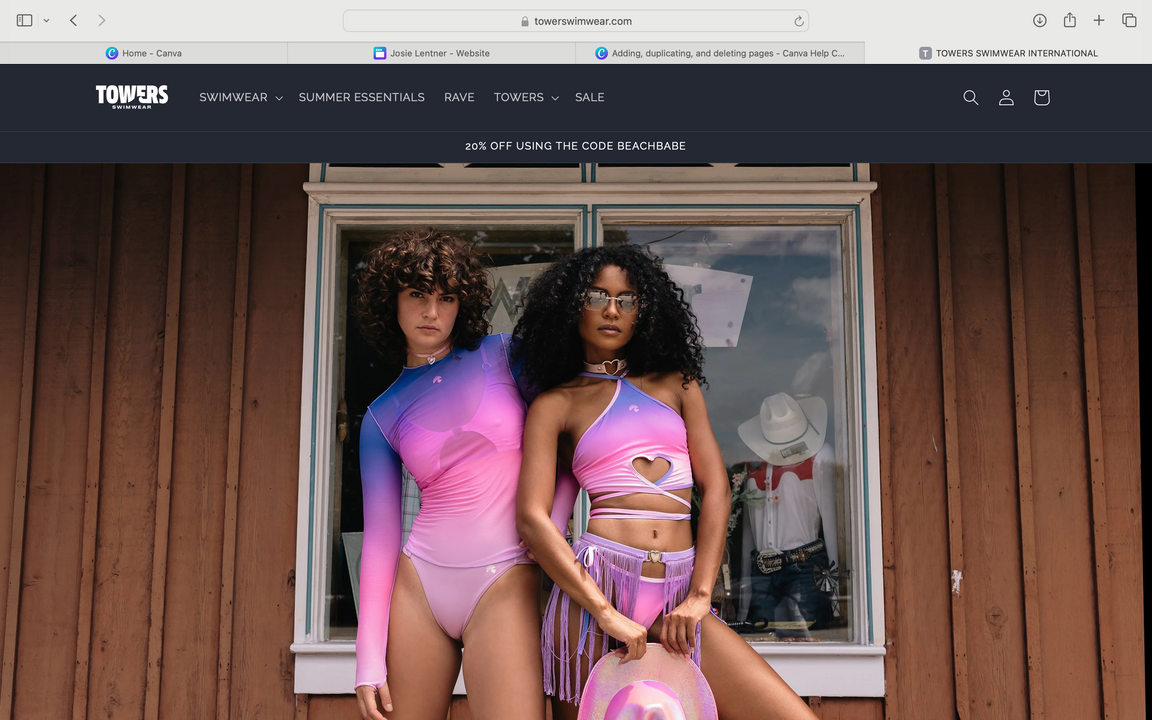Go back to the previous page
The image size is (1152, 720).
73,21
